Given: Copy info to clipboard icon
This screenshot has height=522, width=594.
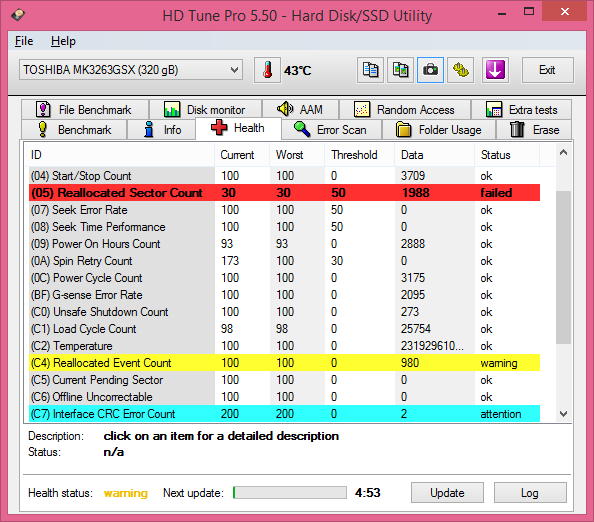Looking at the screenshot, I should [370, 70].
